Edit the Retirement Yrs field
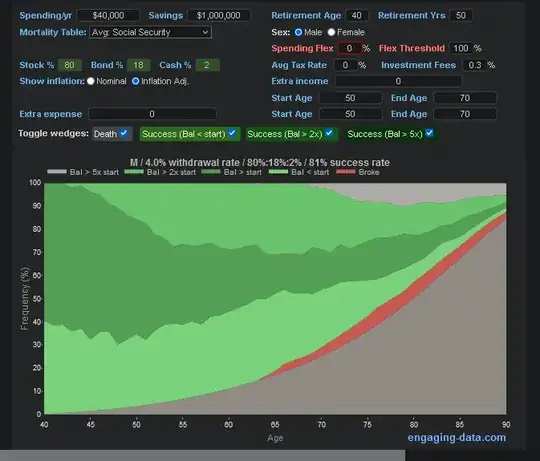This screenshot has height=461, width=540. 461,15
